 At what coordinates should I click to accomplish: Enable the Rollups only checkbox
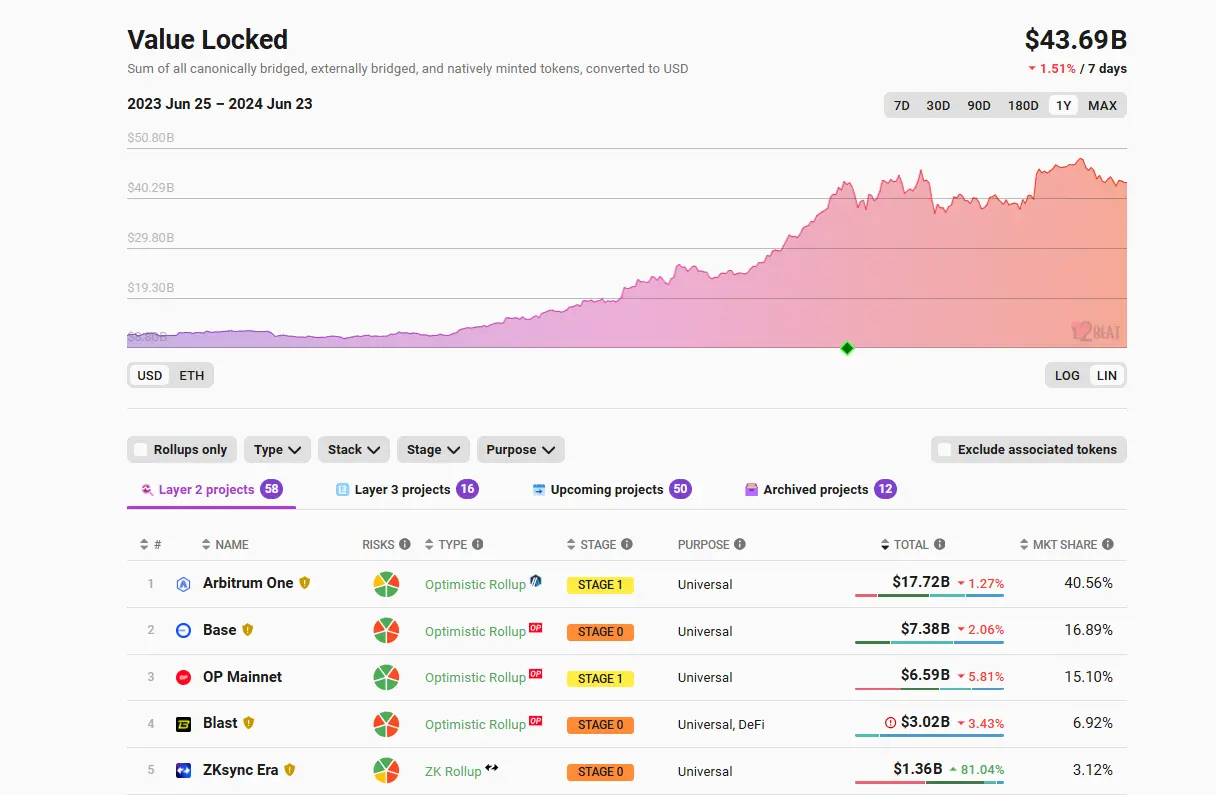[142, 450]
